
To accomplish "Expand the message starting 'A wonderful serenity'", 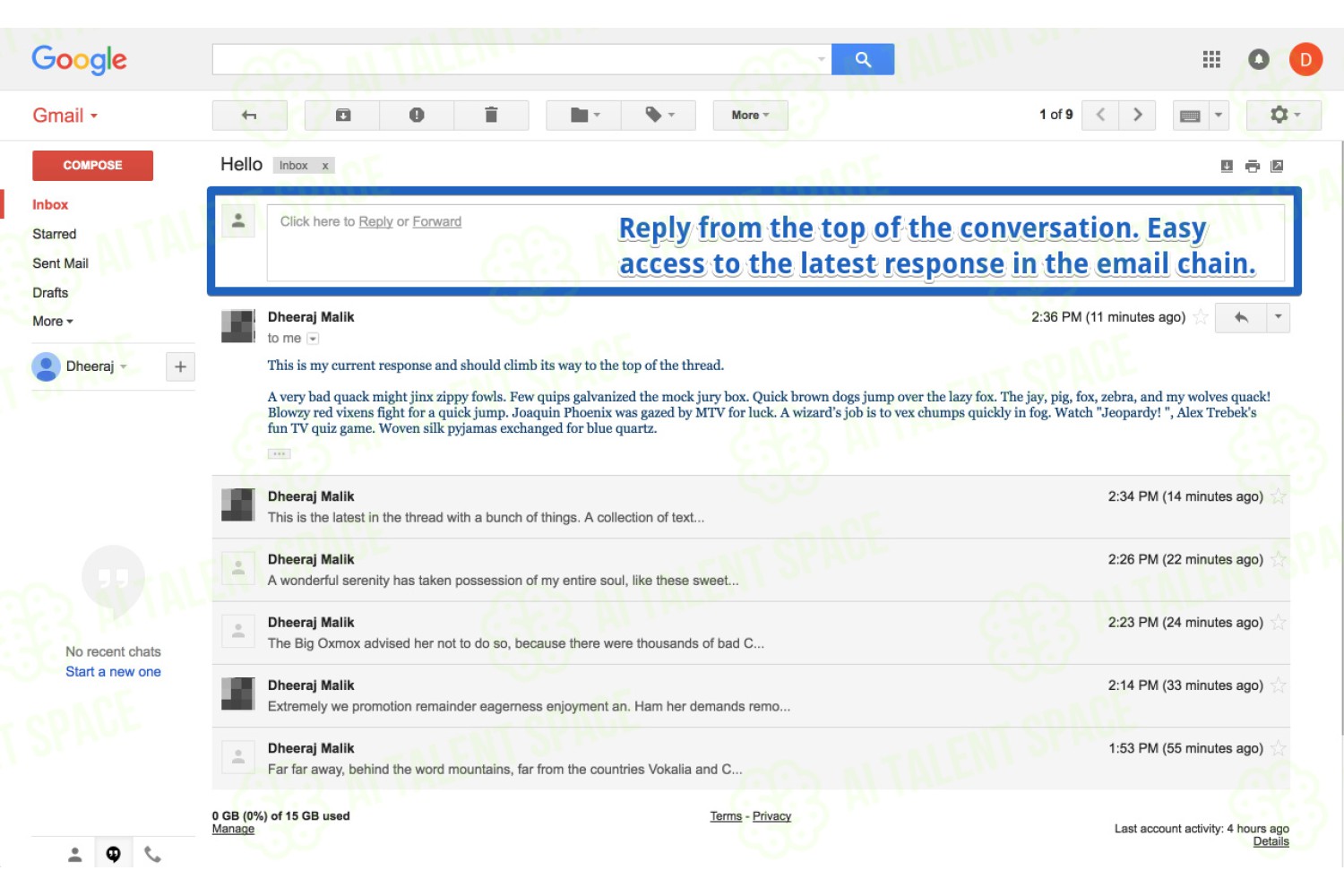I will 751,570.
